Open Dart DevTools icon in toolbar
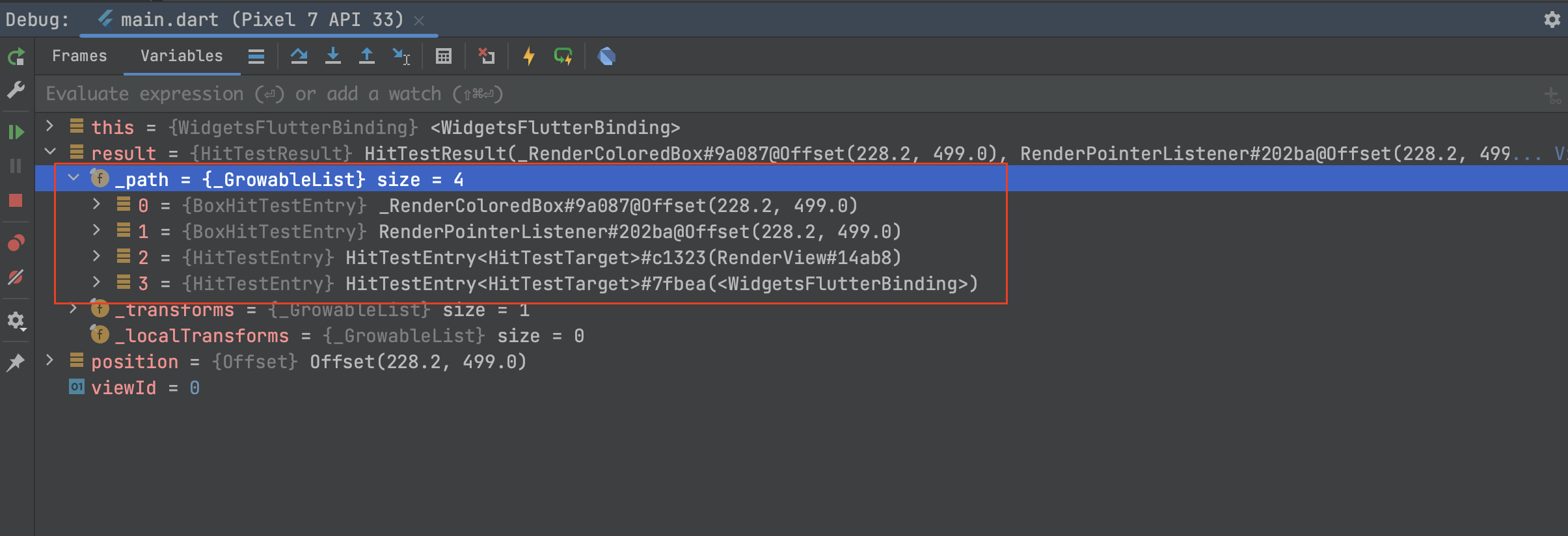This screenshot has width=1568, height=536. [x=606, y=56]
